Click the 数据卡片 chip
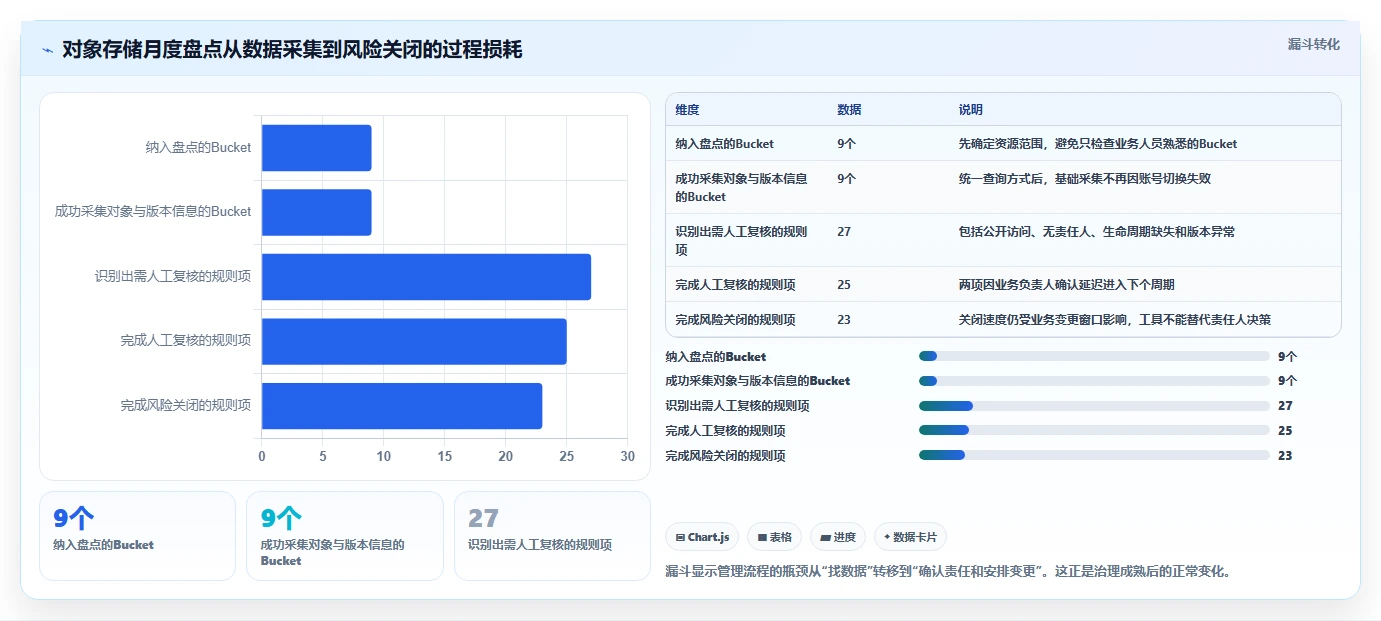Viewport: 1381px width, 621px height. point(910,537)
